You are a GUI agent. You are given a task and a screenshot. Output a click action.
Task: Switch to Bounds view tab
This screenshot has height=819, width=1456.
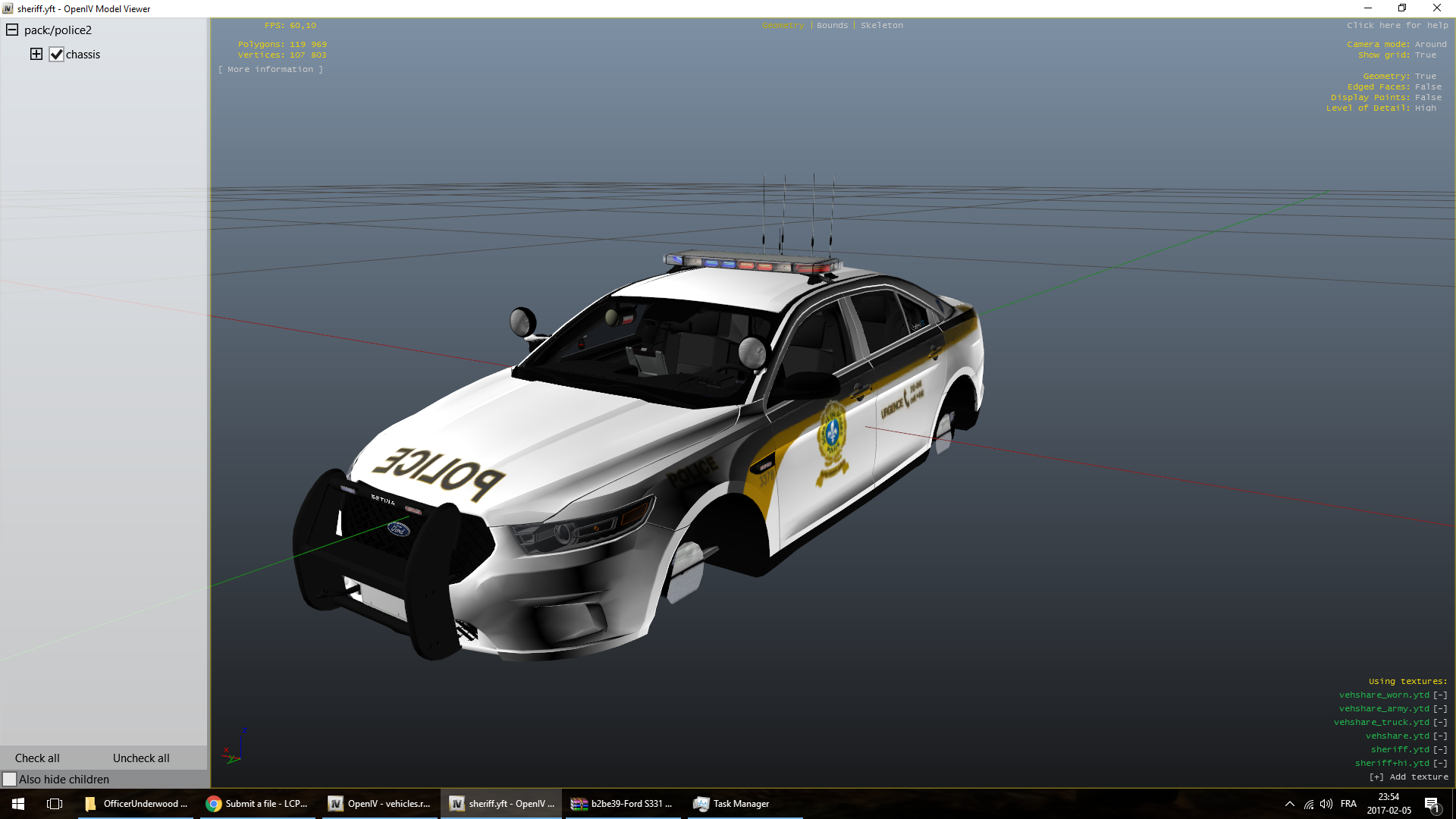[832, 25]
